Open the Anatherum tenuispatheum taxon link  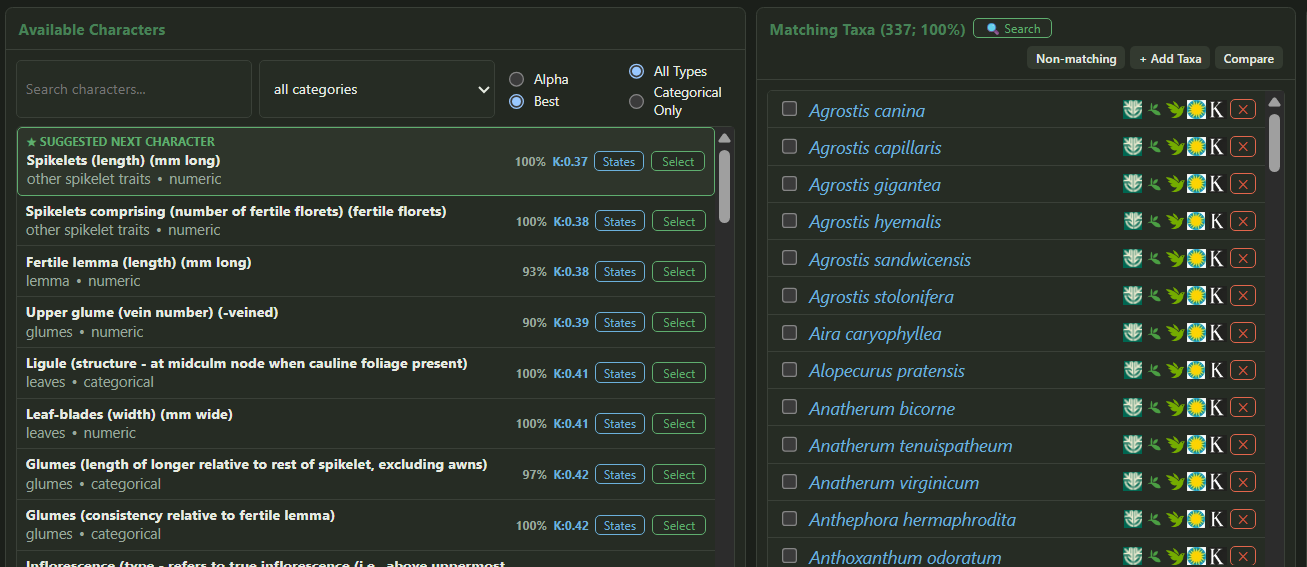[911, 446]
